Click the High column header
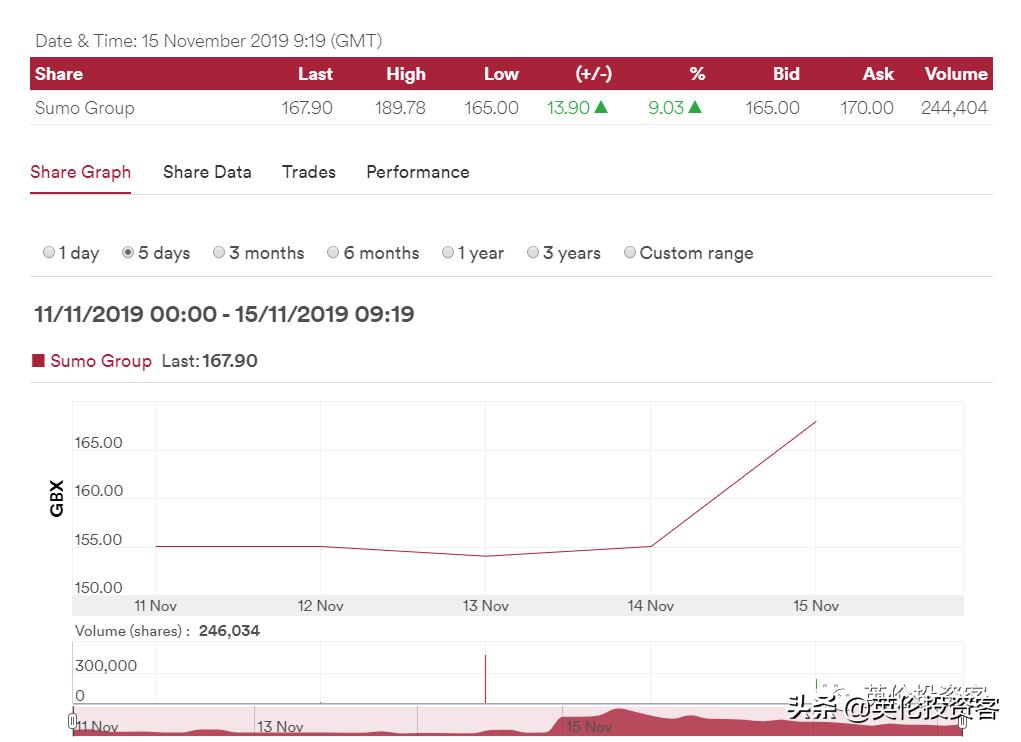Image resolution: width=1021 pixels, height=742 pixels. point(406,74)
